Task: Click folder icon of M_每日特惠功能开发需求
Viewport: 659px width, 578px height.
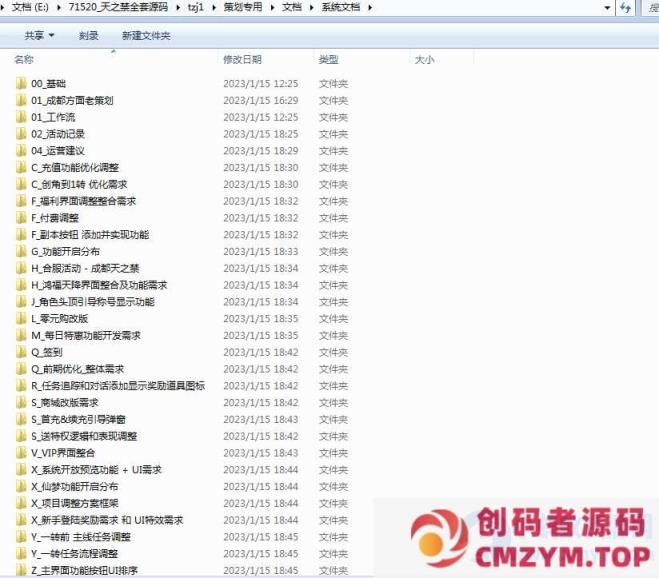Action: [21, 335]
